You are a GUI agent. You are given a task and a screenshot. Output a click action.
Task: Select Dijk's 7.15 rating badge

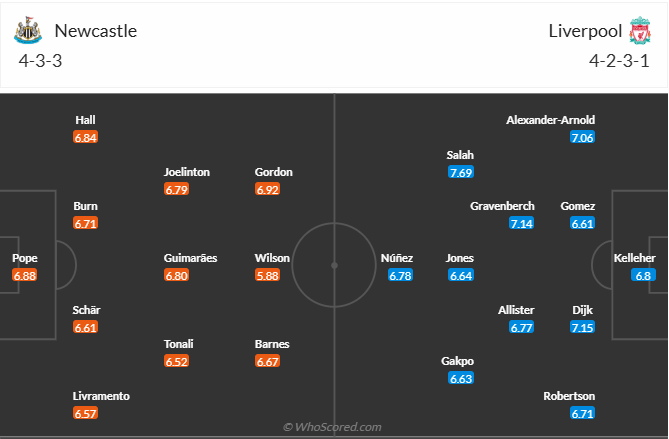(x=582, y=327)
